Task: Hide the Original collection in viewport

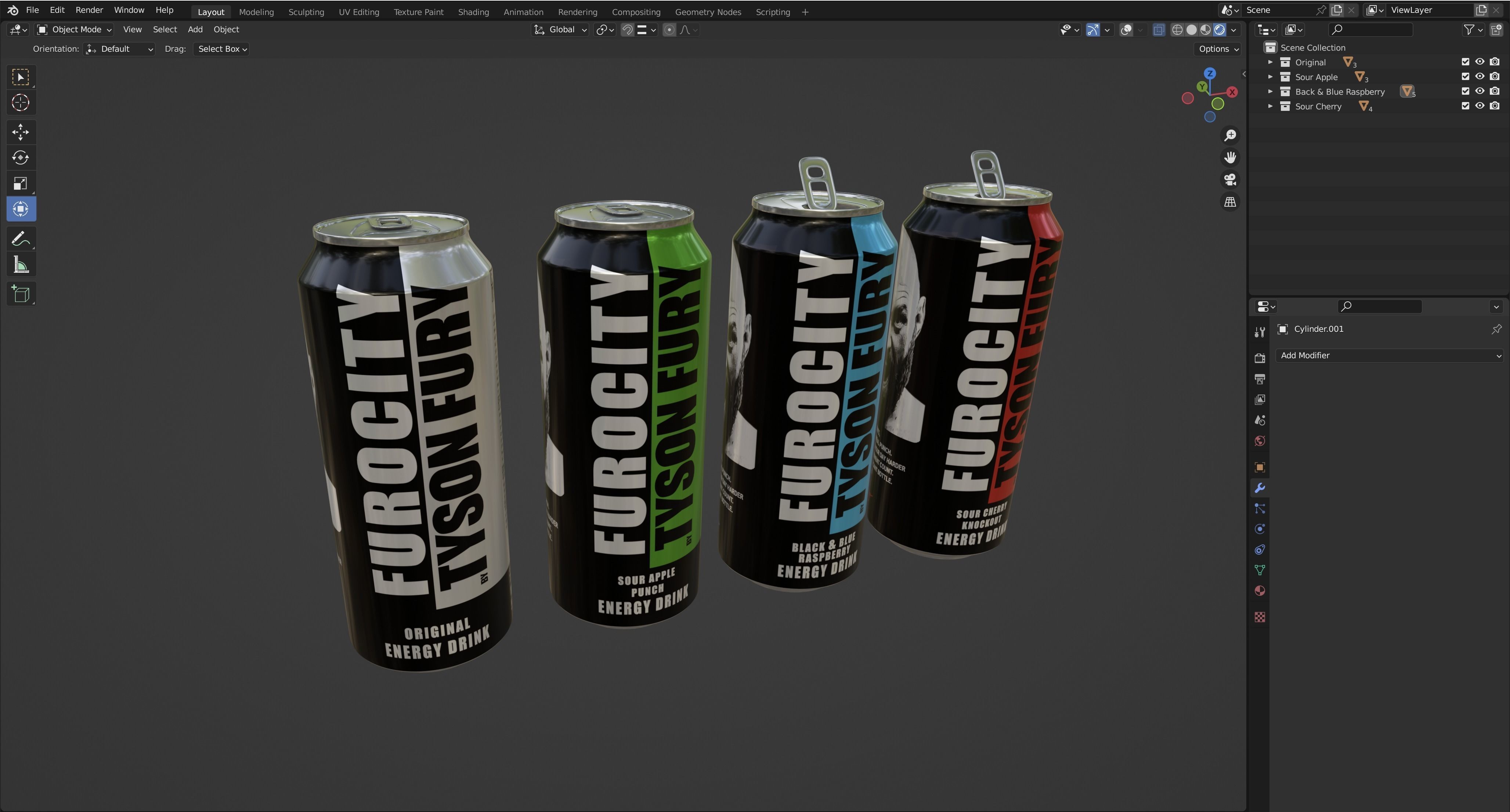Action: (x=1480, y=62)
